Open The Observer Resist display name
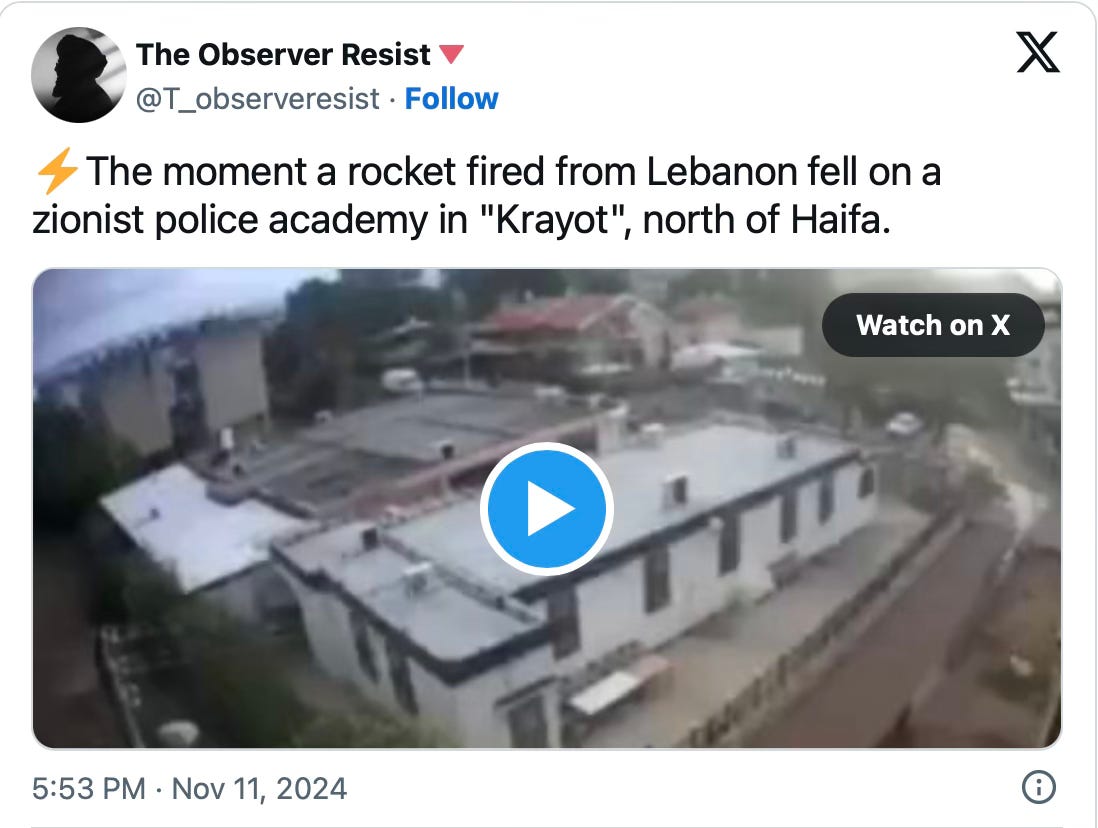 (283, 55)
